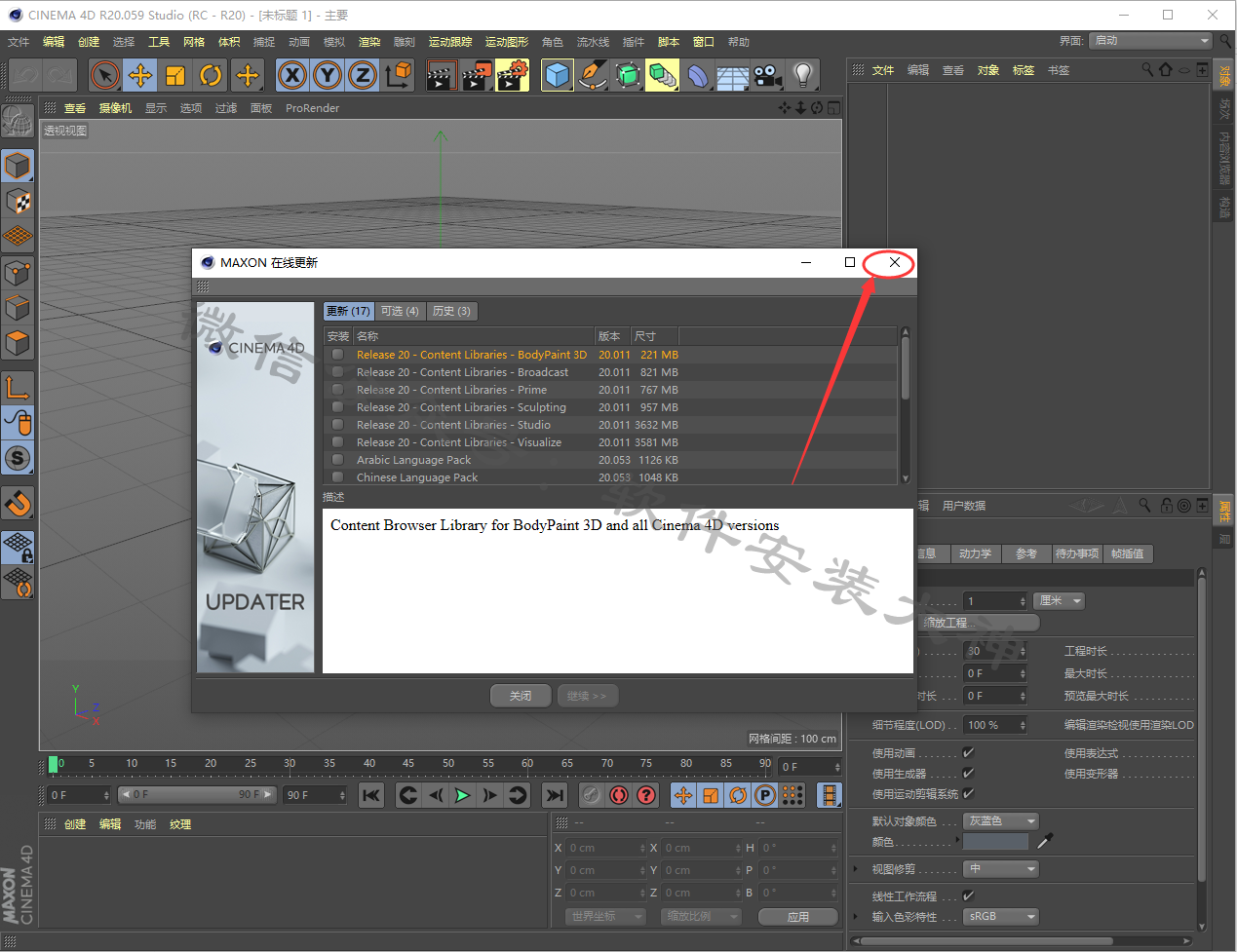Switch to the 动力学 attribute tab
1237x952 pixels.
tap(975, 553)
